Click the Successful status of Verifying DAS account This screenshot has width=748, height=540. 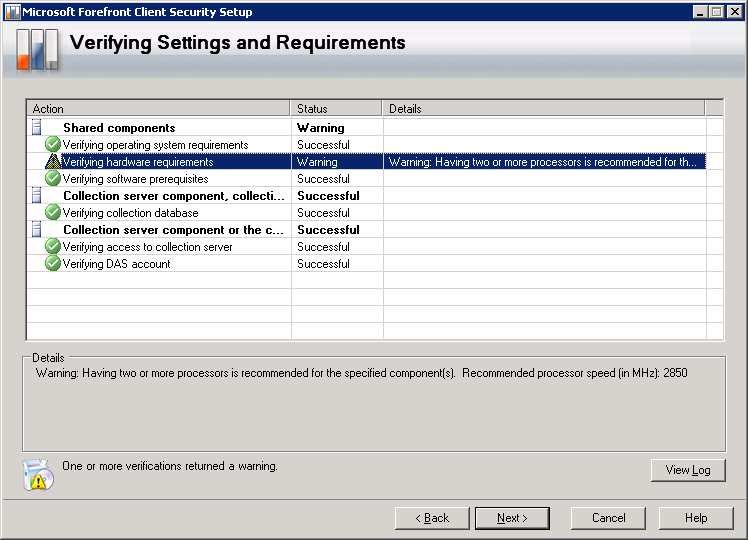point(323,264)
